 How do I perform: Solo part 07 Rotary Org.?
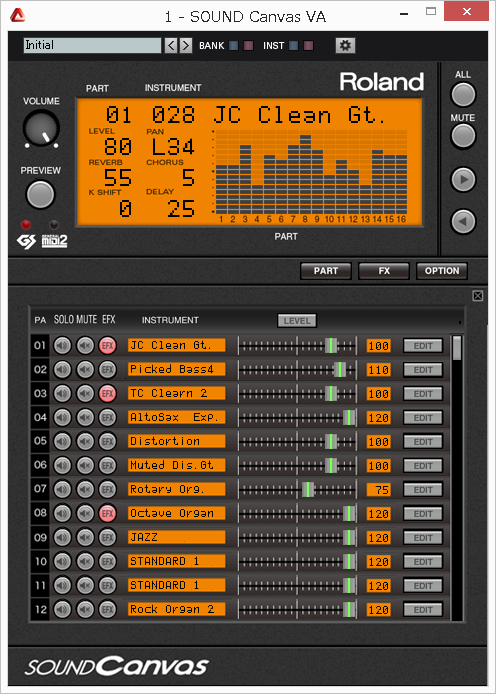click(62, 489)
